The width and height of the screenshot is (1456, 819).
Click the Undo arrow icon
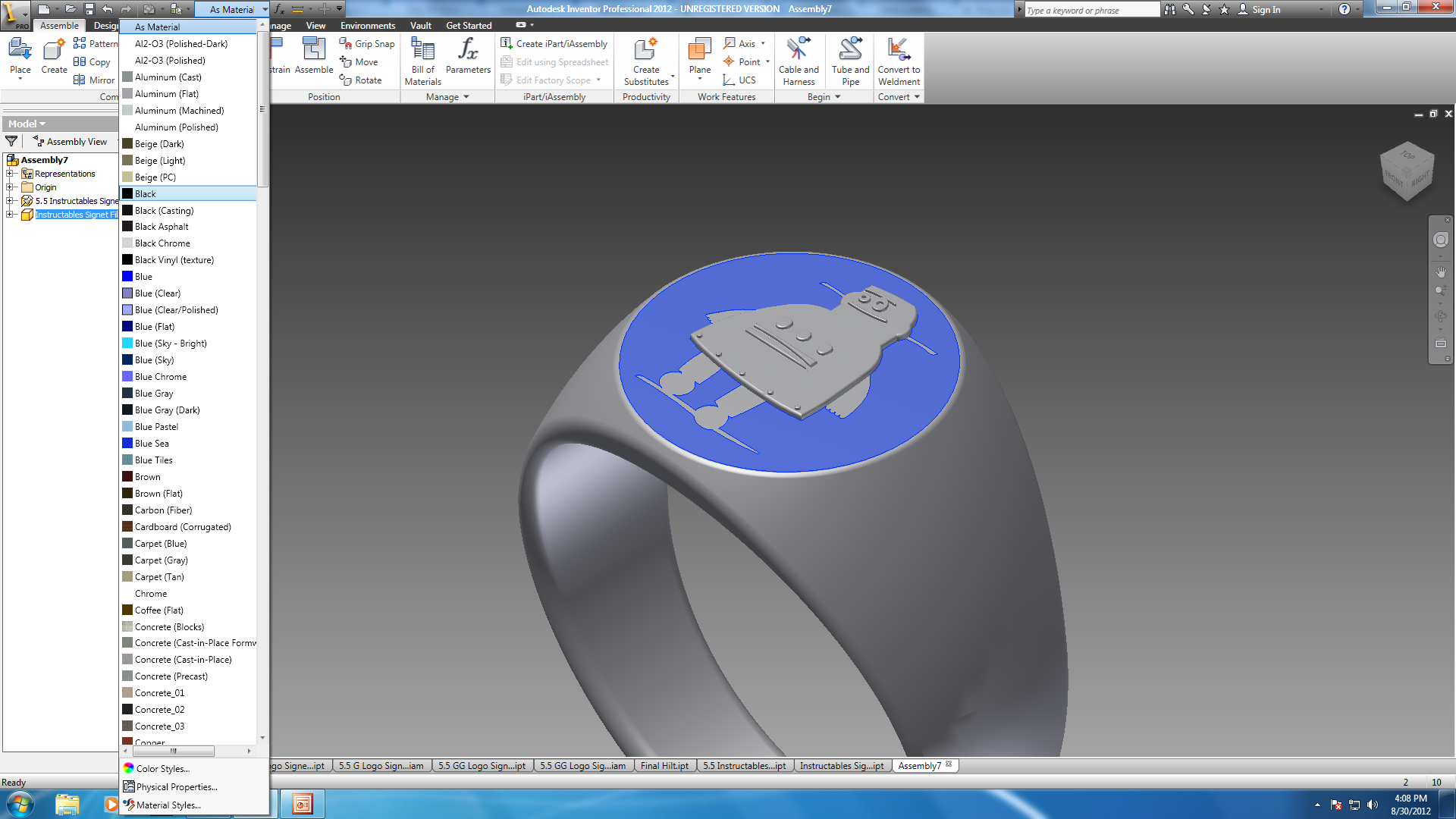click(x=107, y=9)
